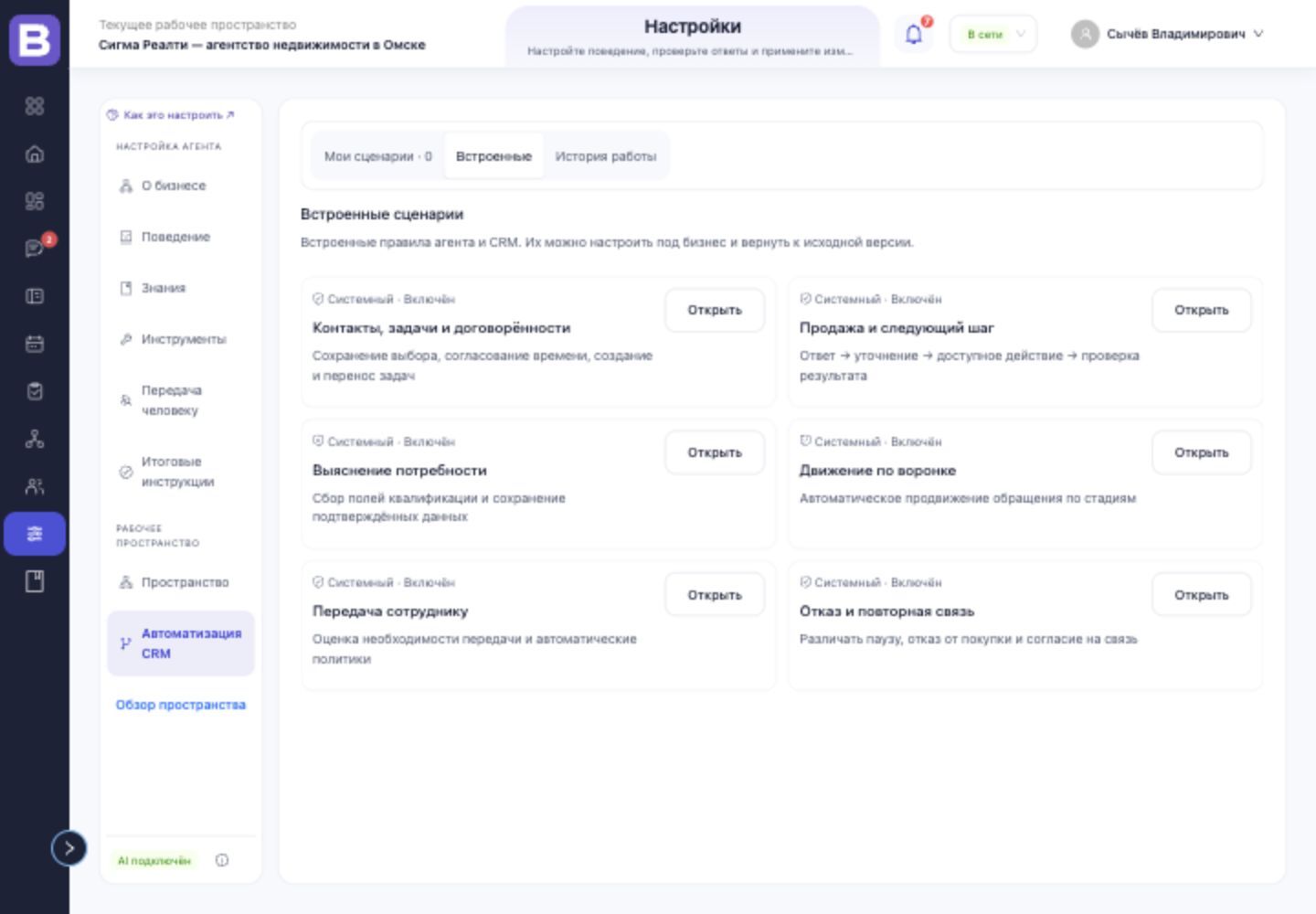Expand the Сычёв Владимирович account menu
Screen dimensions: 1316x914
tap(1168, 34)
